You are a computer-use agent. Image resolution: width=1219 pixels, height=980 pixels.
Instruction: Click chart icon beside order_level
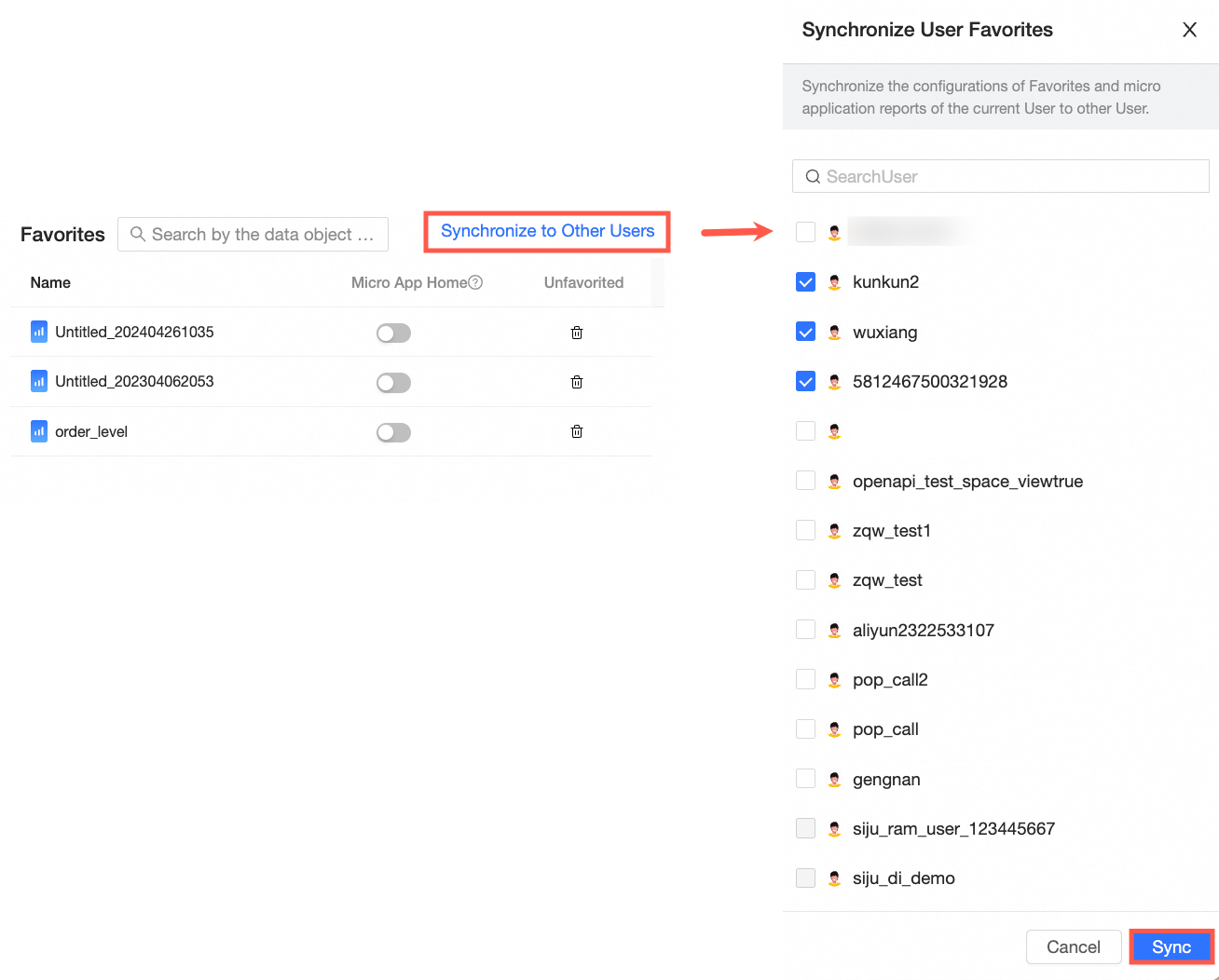pyautogui.click(x=39, y=431)
